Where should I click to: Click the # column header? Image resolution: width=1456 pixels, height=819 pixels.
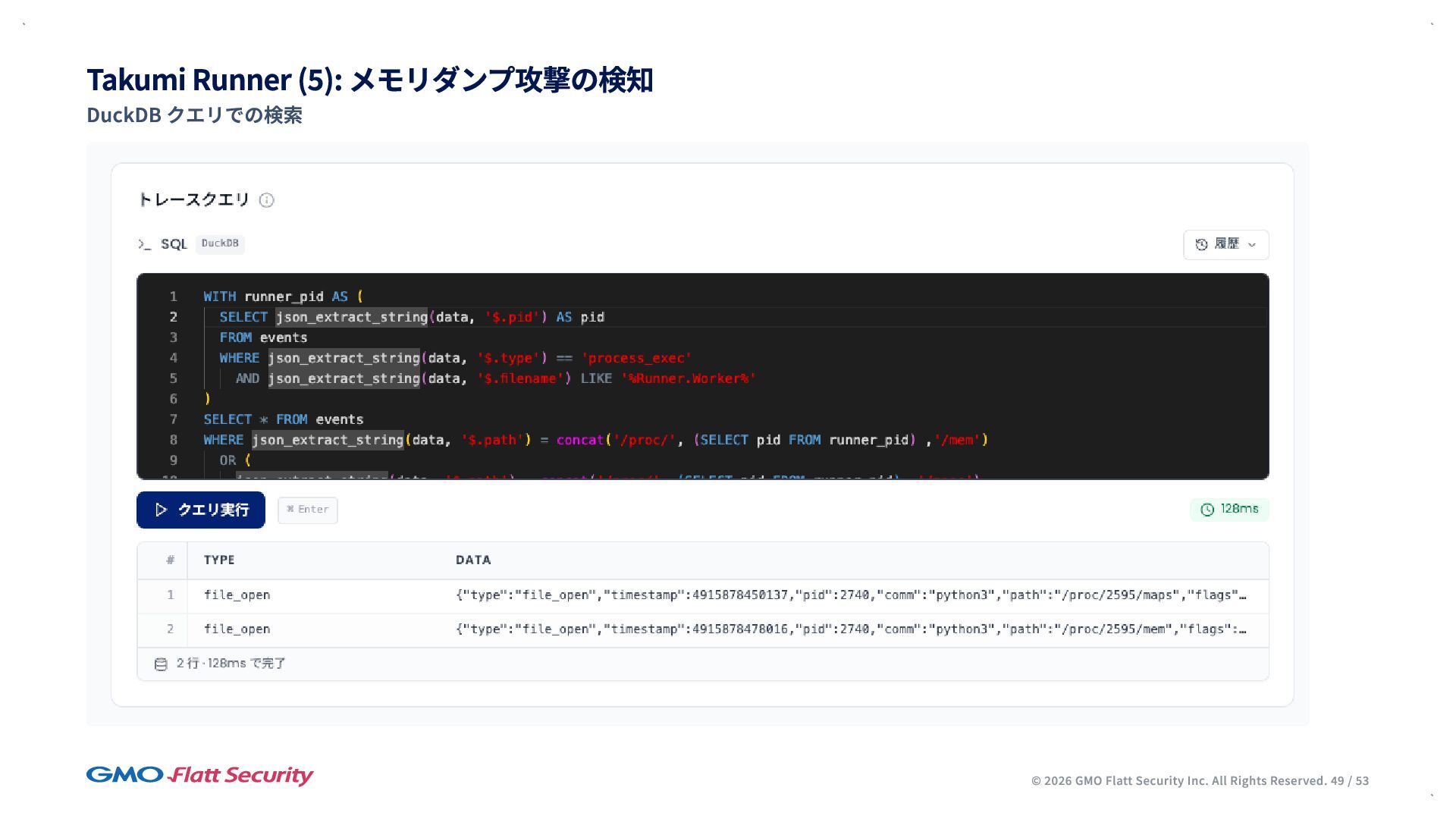tap(170, 560)
